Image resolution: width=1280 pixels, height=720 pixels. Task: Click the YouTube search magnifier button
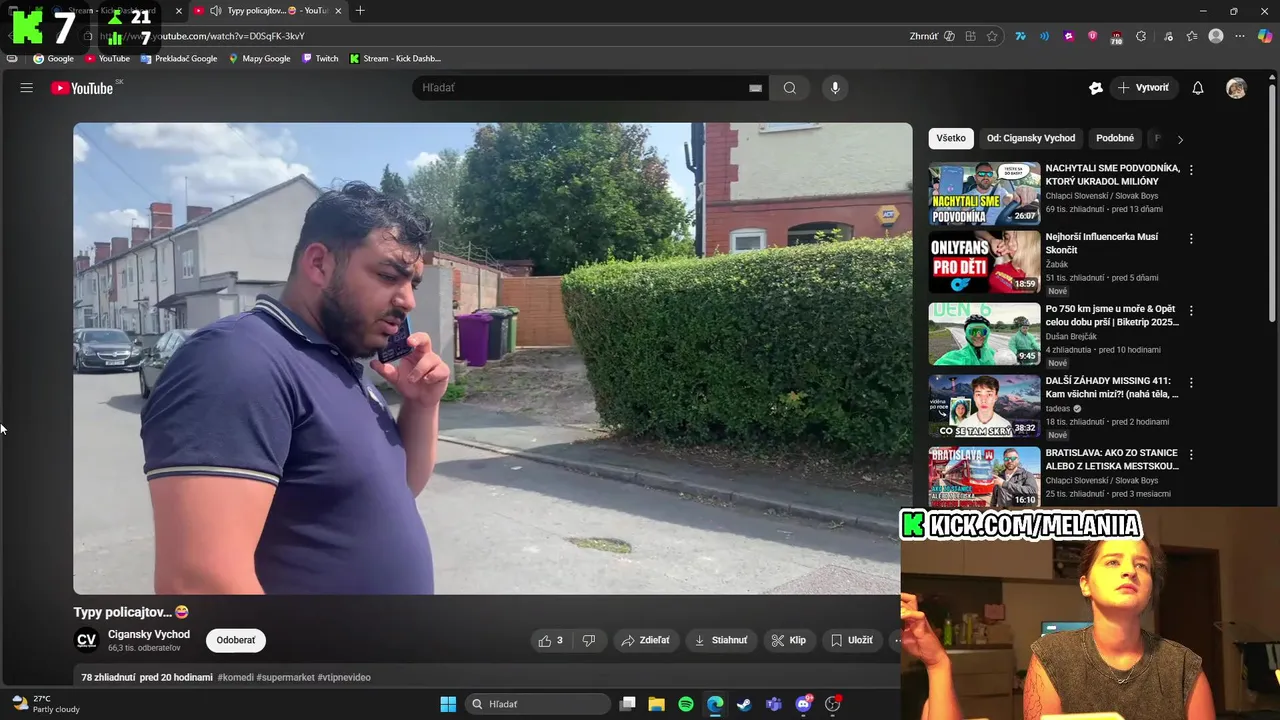790,88
